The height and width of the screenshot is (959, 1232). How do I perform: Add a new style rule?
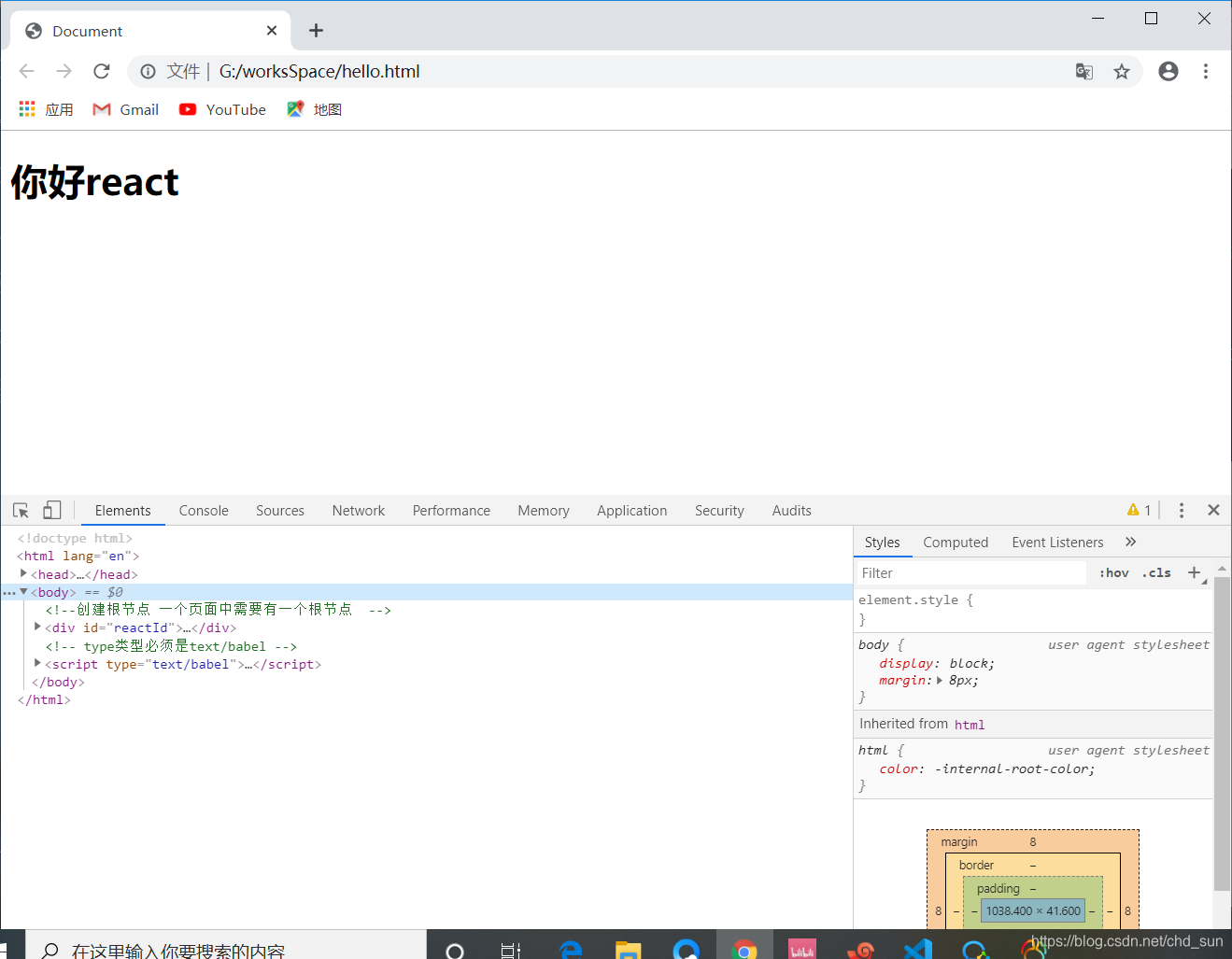[1194, 572]
